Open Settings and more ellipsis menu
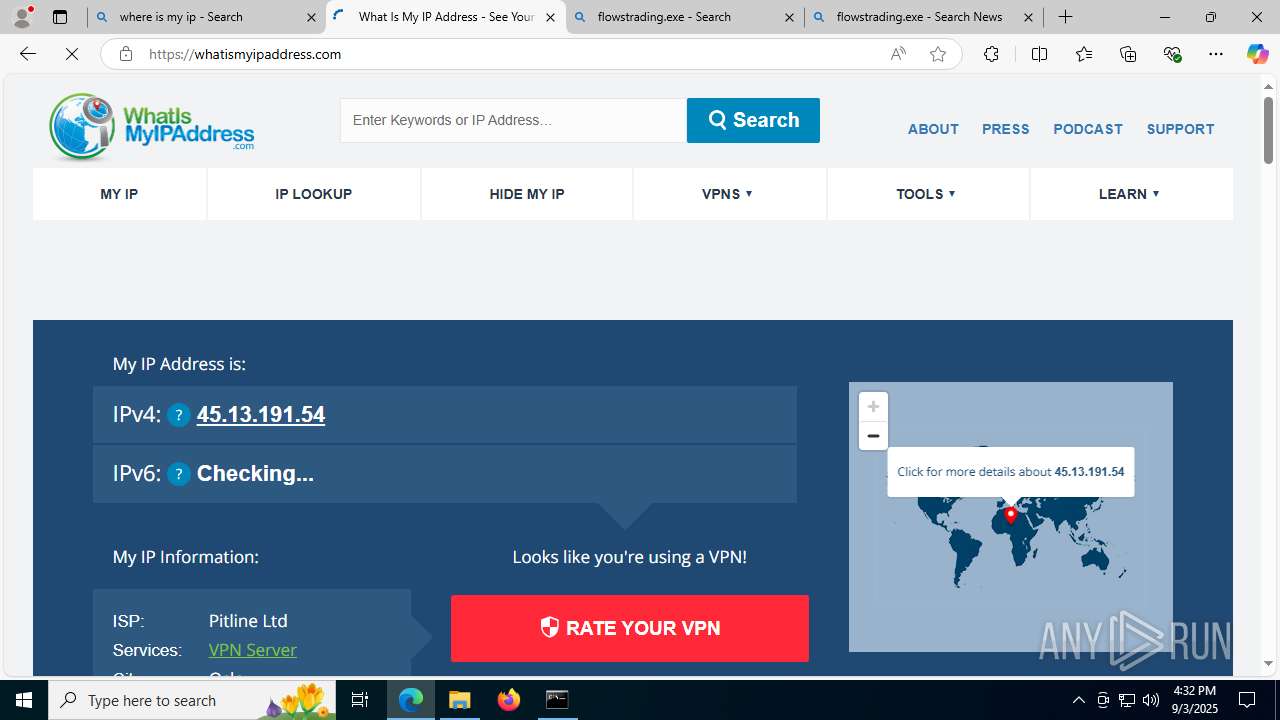 1216,54
